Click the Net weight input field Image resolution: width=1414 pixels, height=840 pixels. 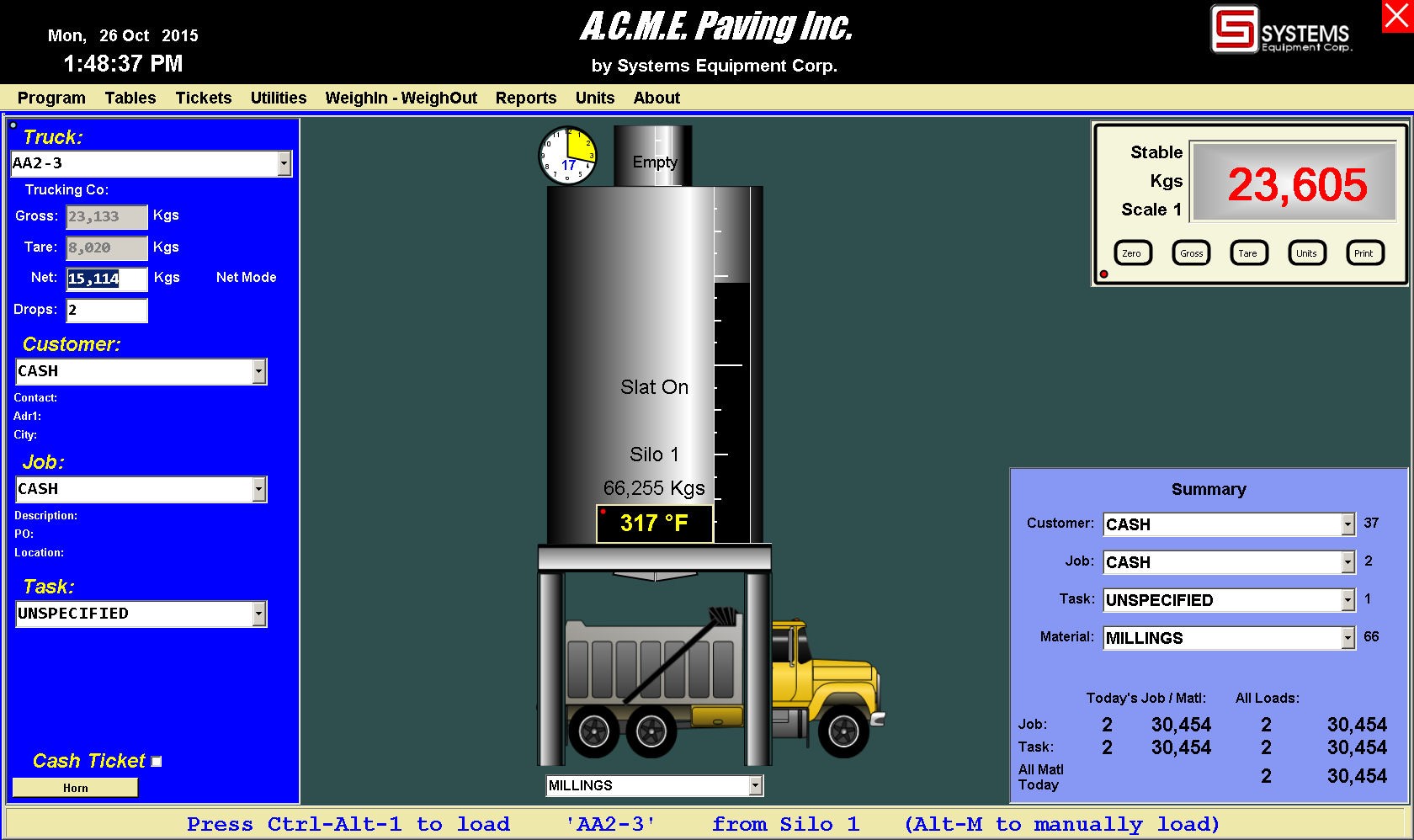tap(107, 279)
